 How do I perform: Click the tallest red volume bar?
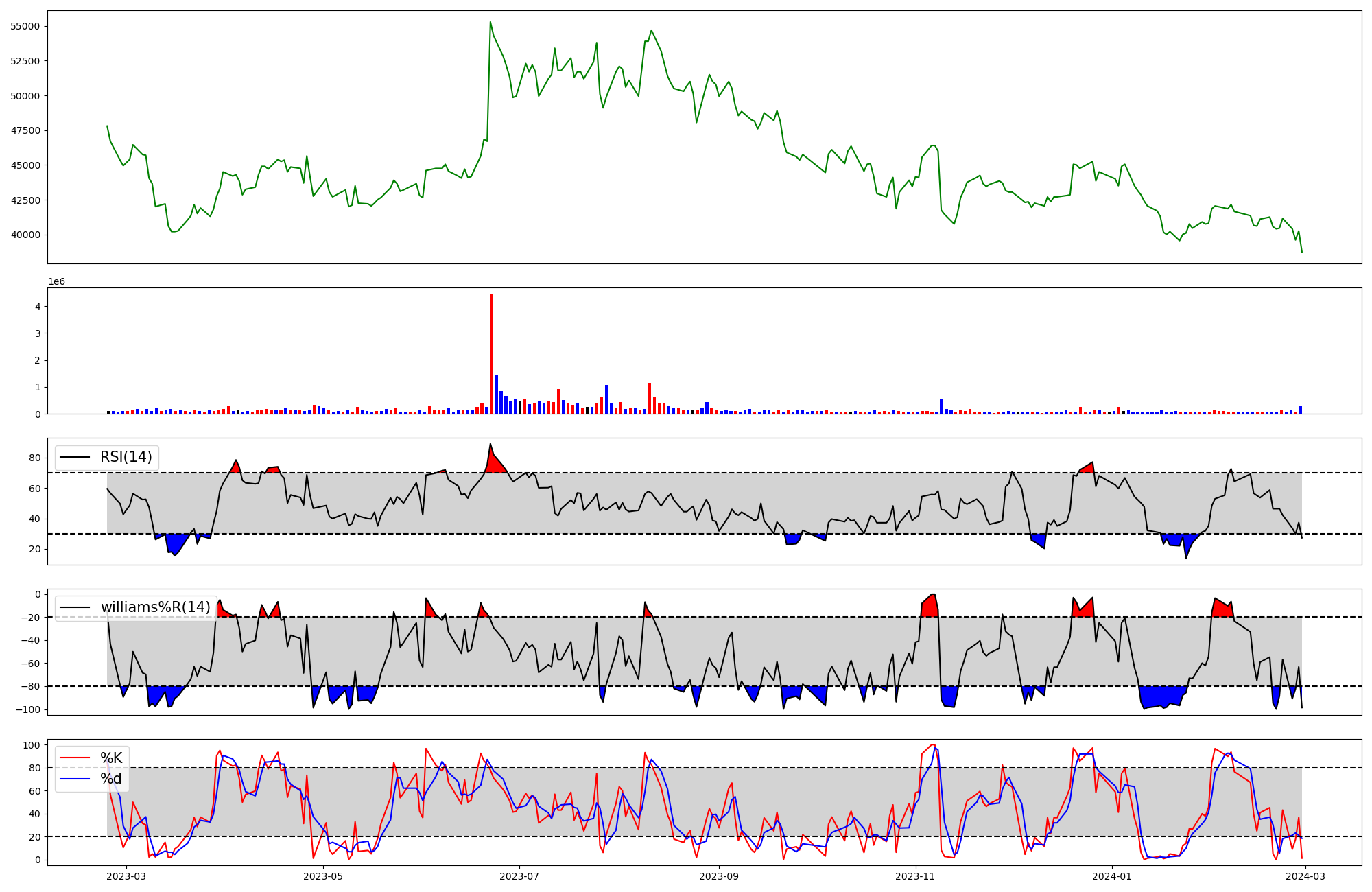point(491,353)
